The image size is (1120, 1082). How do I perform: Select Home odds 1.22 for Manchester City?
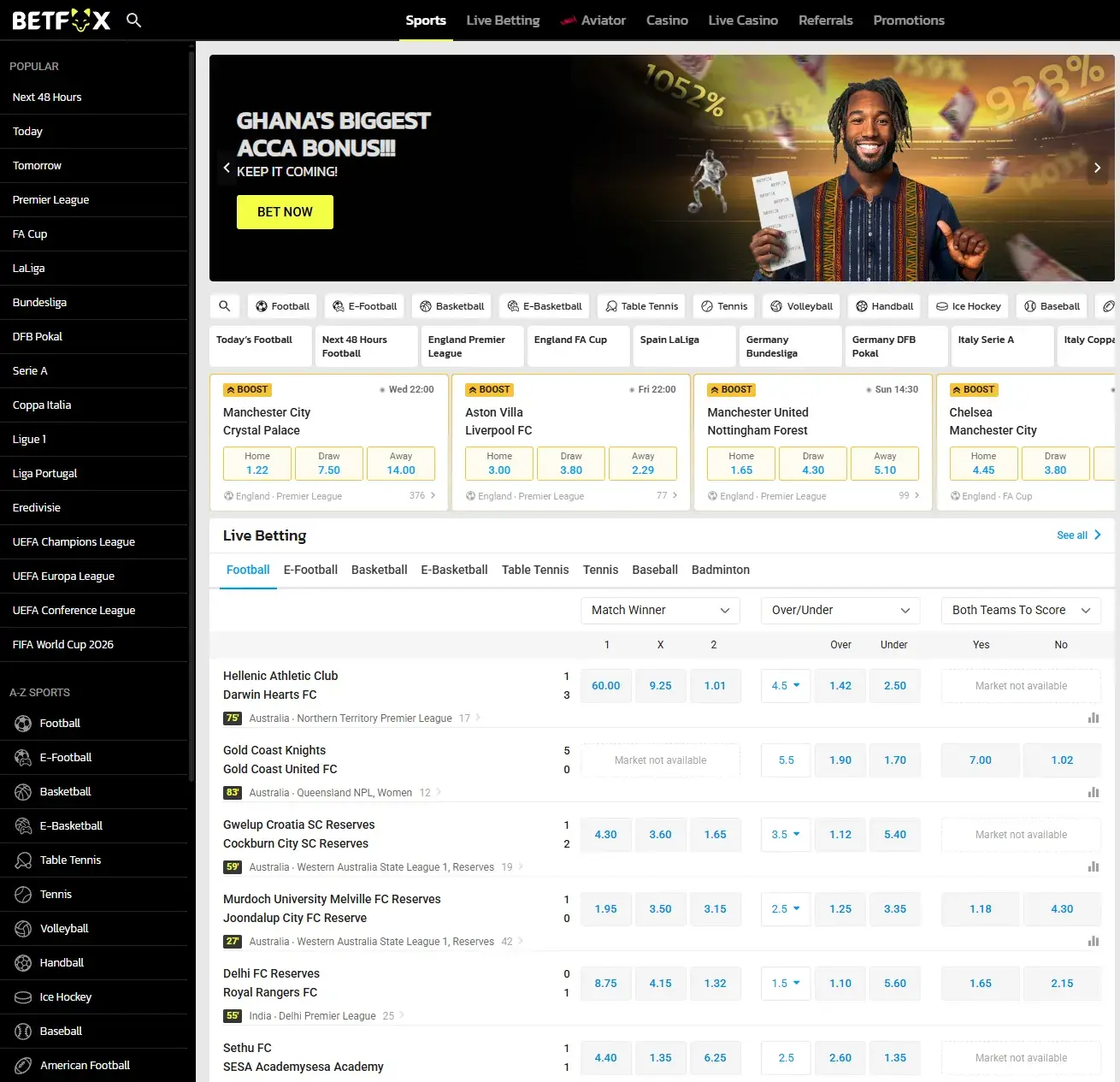tap(257, 464)
